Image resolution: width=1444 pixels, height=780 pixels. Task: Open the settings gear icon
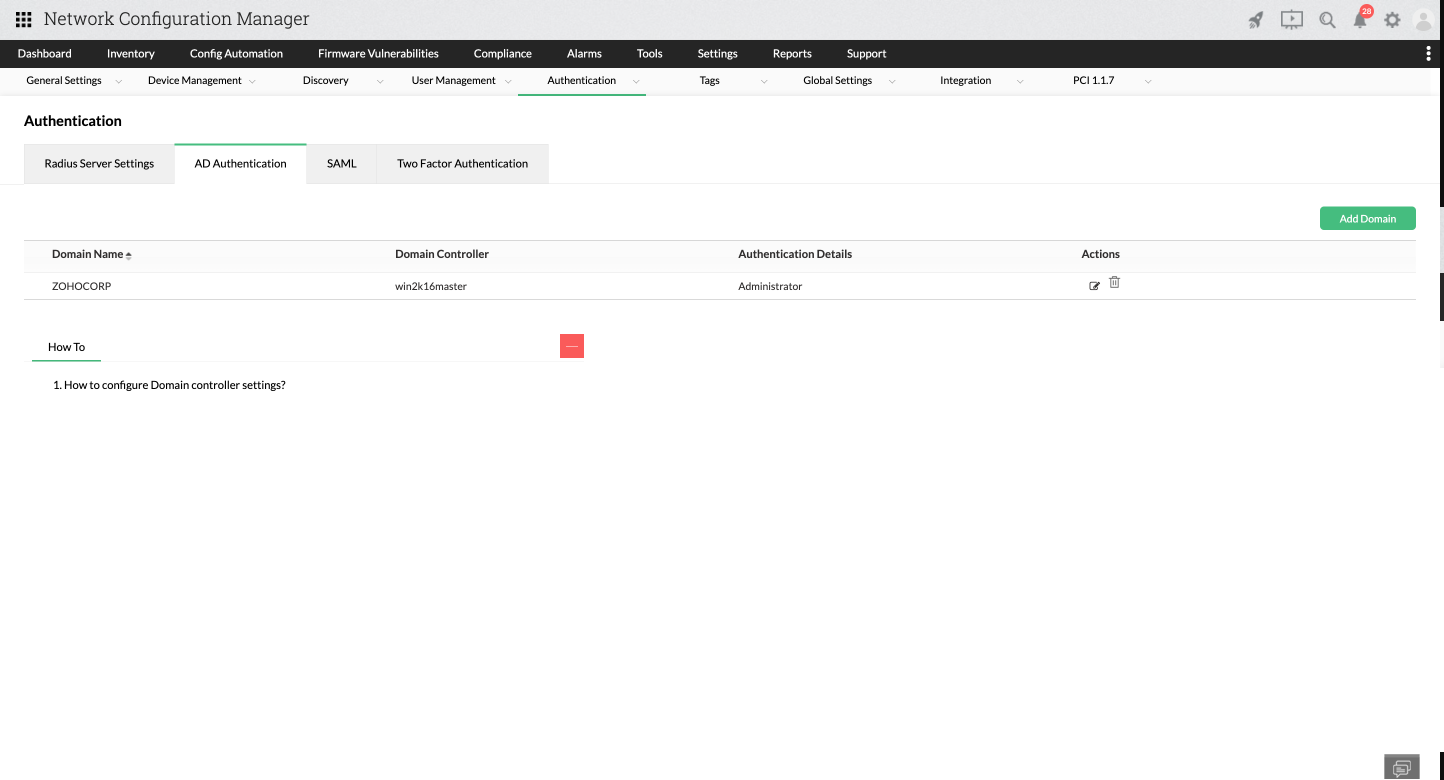[x=1393, y=19]
